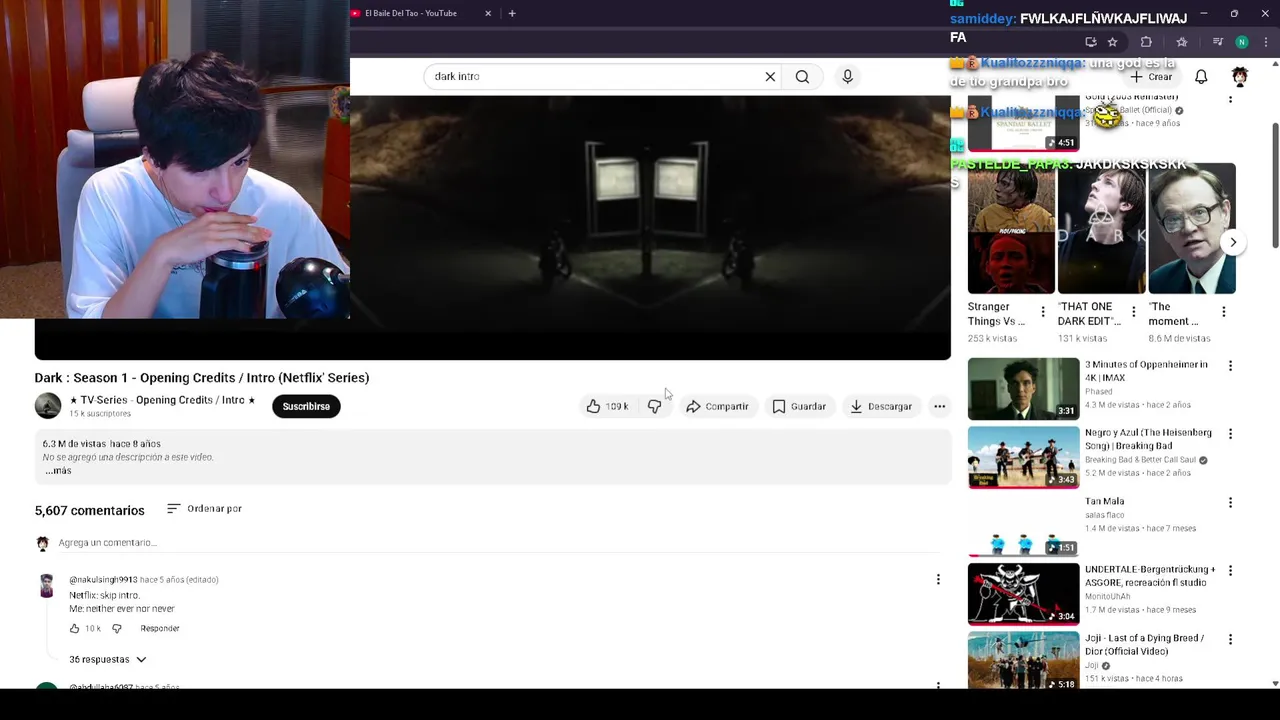Play the UNDERTALE Bergentrückung thumbnail
Screen dimensions: 1280x720
pyautogui.click(x=1023, y=594)
